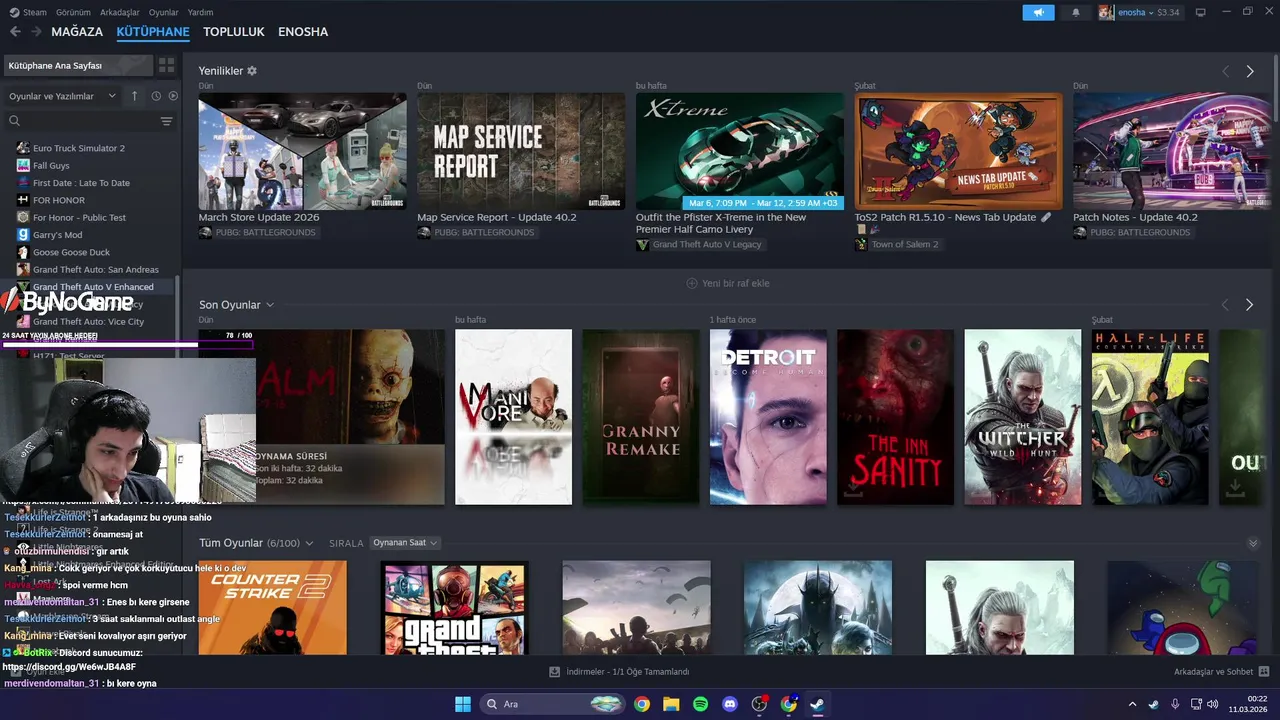Open March Store Update 2026 news
This screenshot has height=720, width=1280.
coord(302,152)
